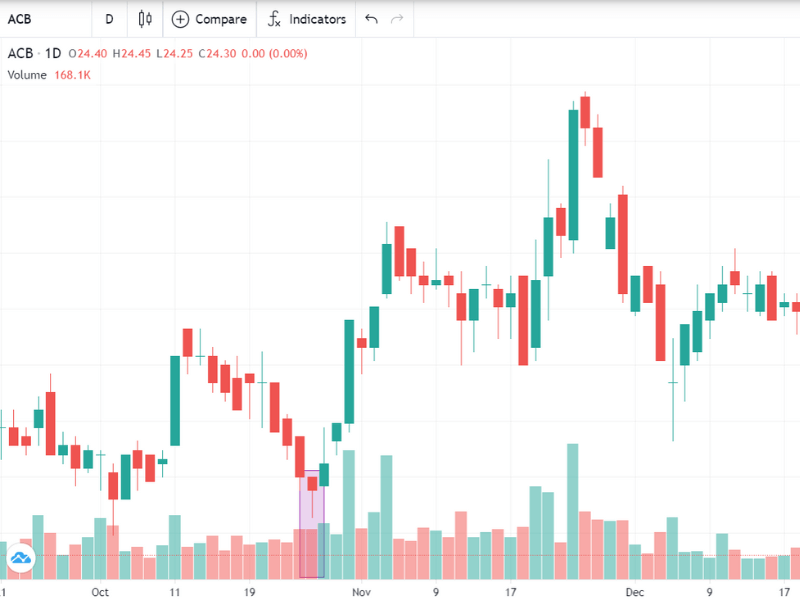This screenshot has width=800, height=600.
Task: Click the purple highlighted rectangle drawing
Action: (x=312, y=524)
